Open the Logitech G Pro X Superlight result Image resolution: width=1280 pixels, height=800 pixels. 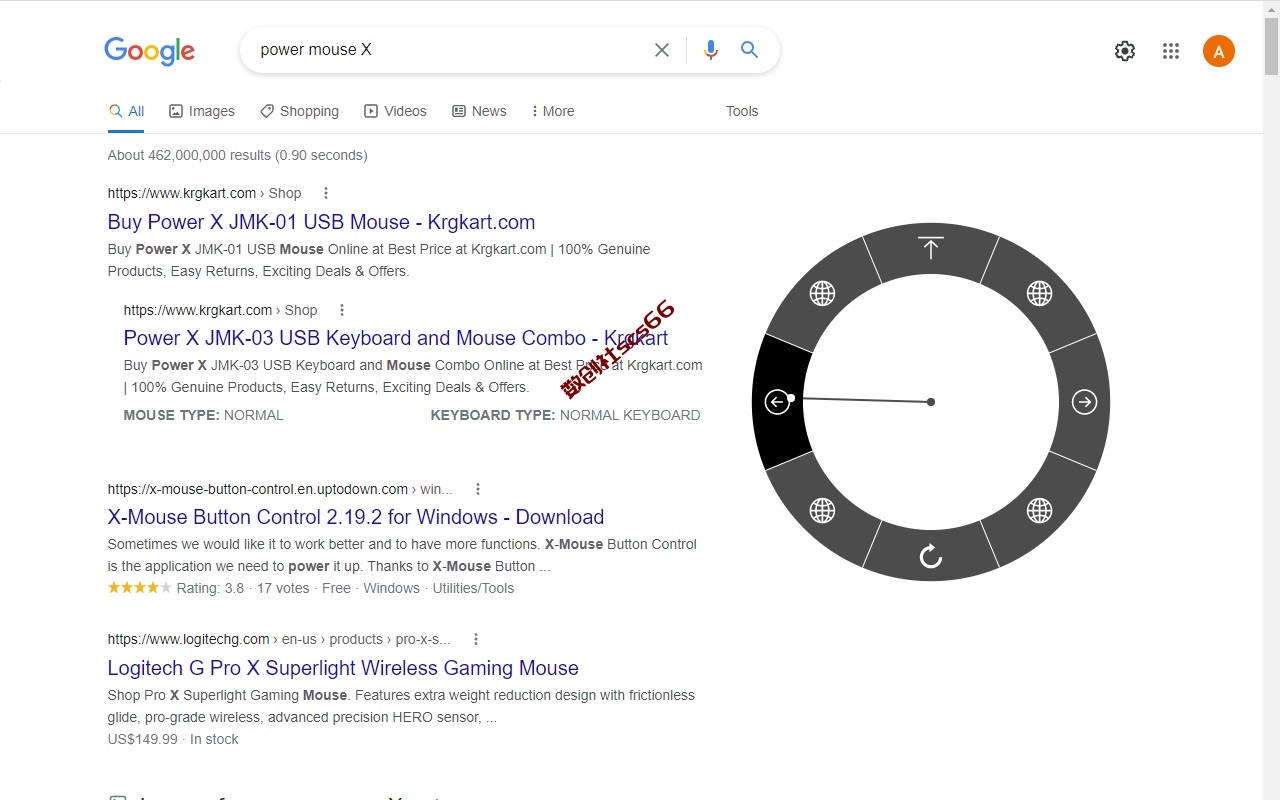pos(343,668)
